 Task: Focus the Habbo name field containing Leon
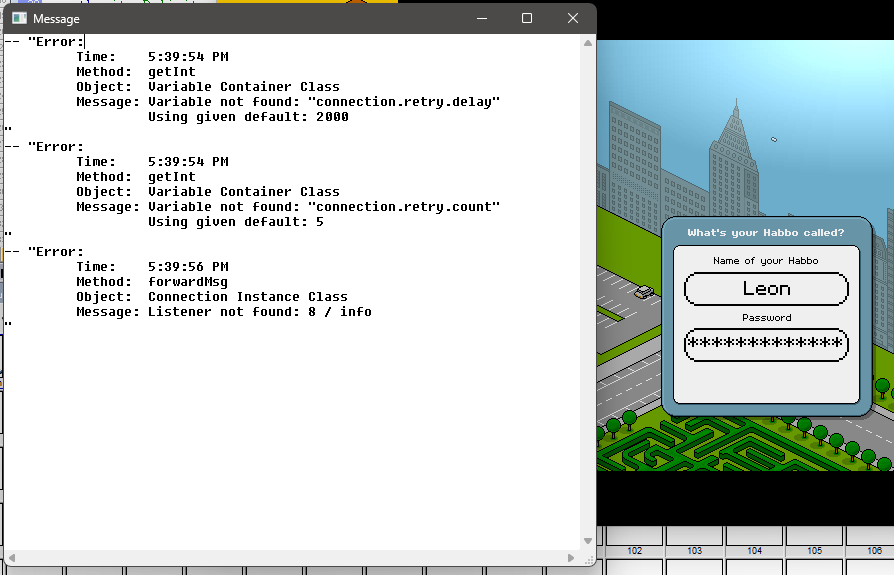[x=766, y=289]
